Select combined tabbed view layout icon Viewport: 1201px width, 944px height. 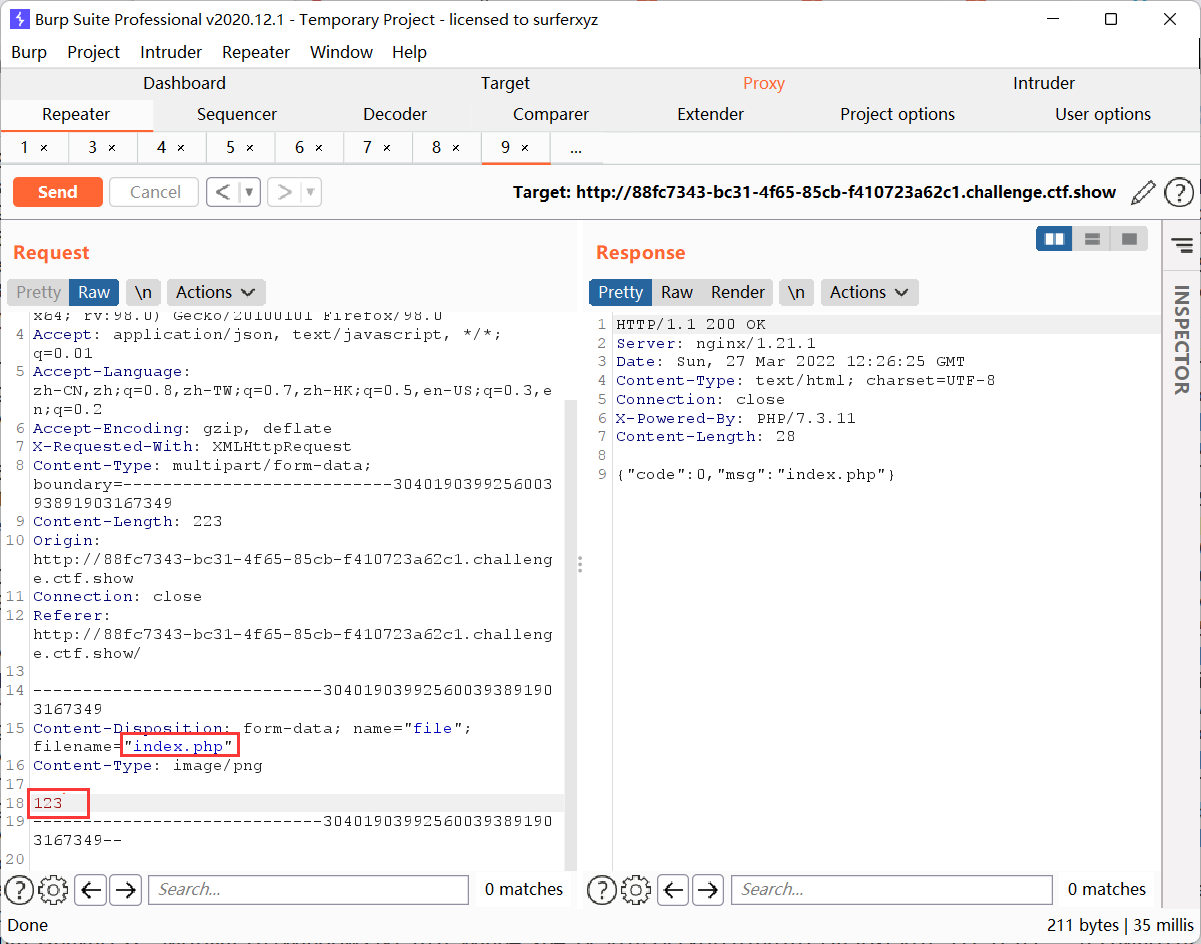[x=1129, y=239]
